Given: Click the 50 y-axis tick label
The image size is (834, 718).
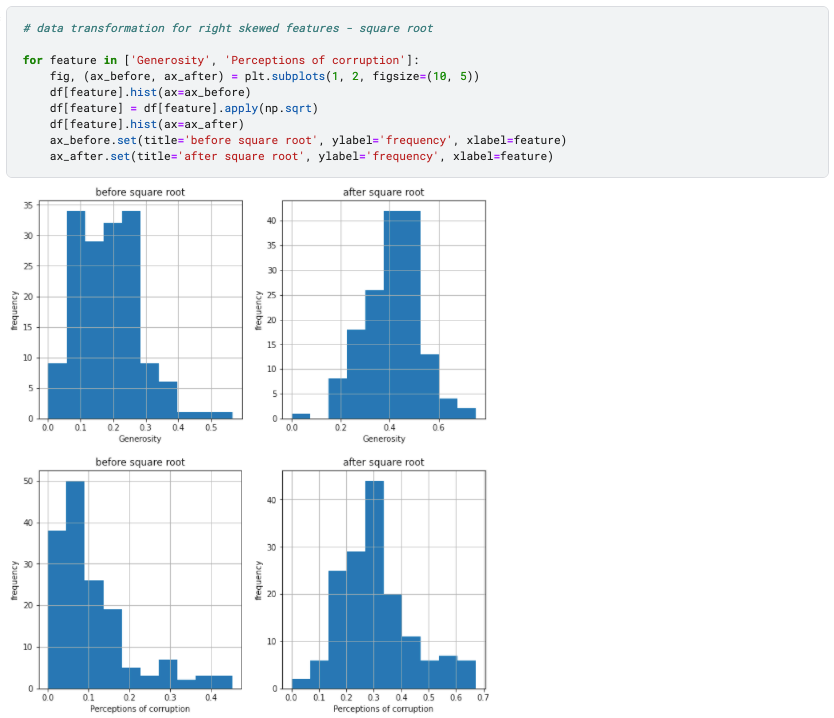Looking at the screenshot, I should (x=28, y=481).
